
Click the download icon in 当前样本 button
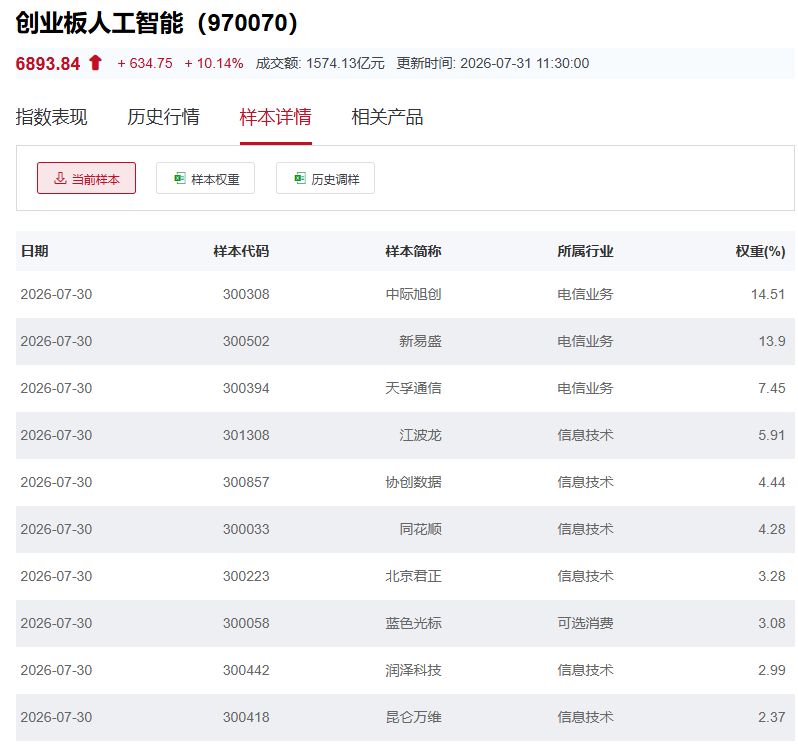[60, 178]
